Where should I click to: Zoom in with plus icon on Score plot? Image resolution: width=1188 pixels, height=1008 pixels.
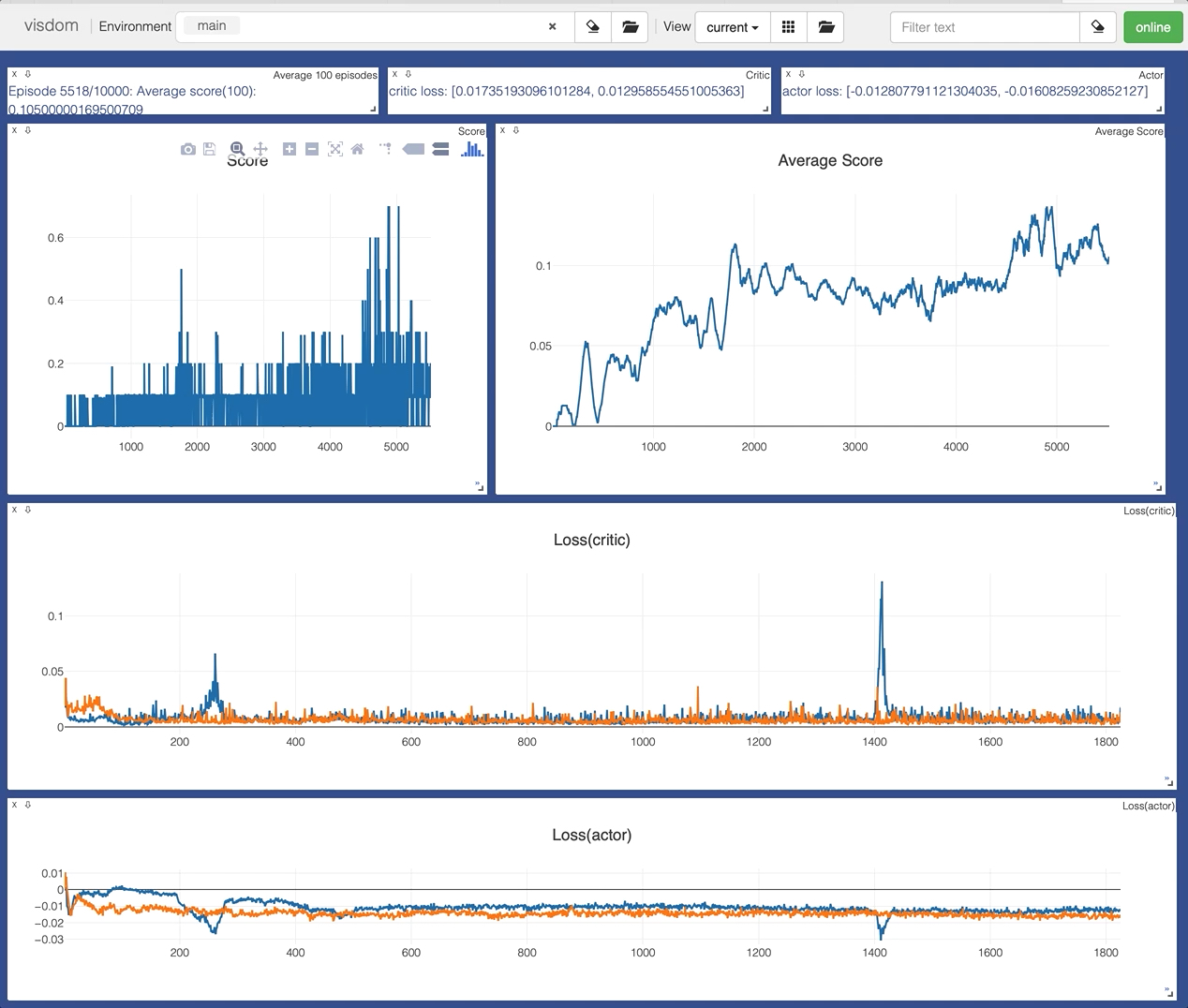pos(290,149)
